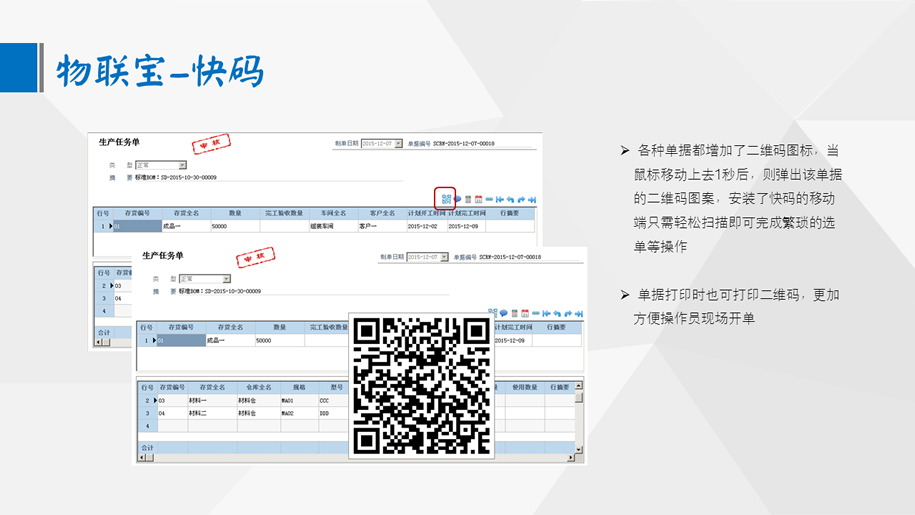915x515 pixels.
Task: Click the blue chat bubble icon in the upper form toolbar
Action: 457,200
